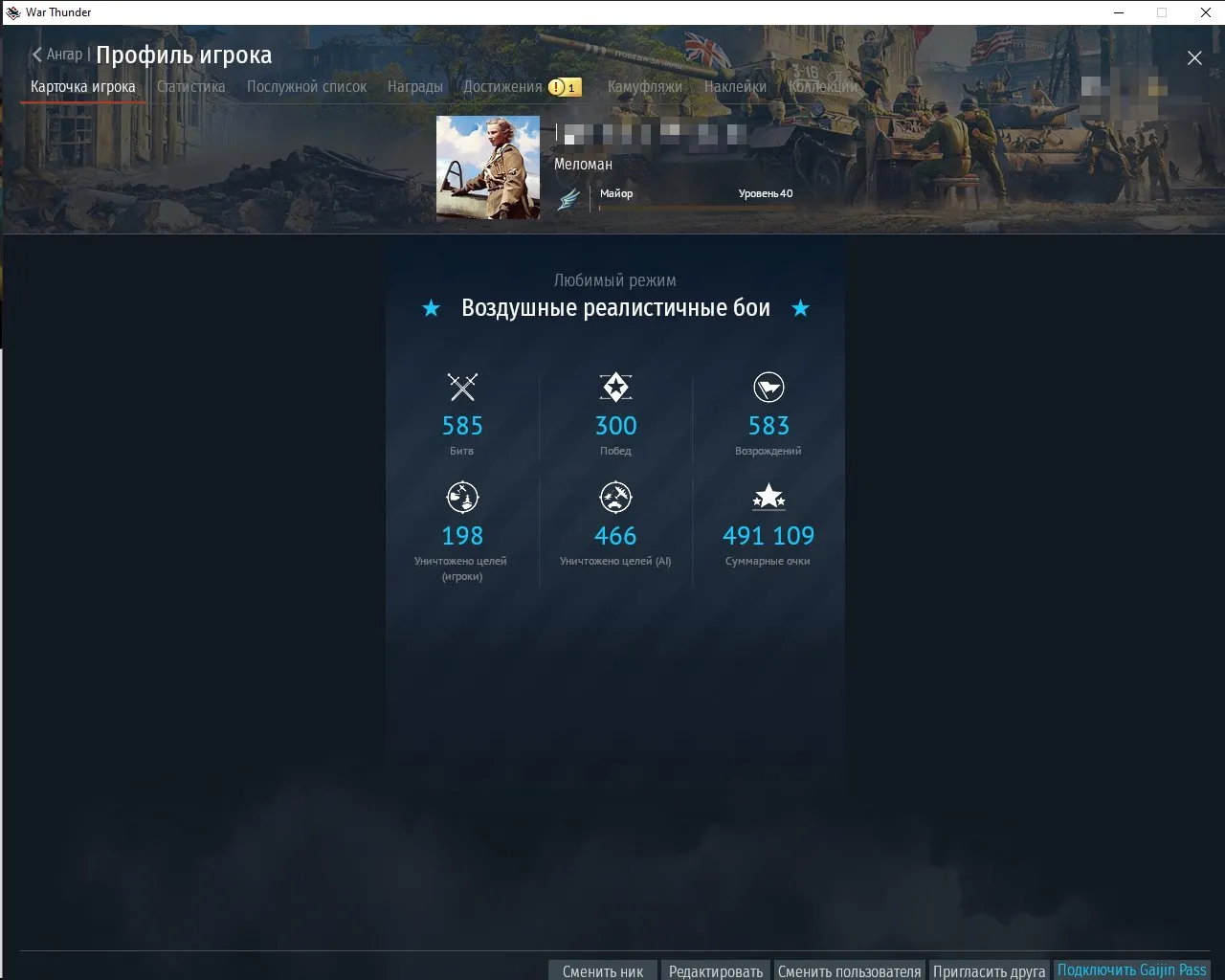Screen dimensions: 1225x980
Task: Click the 466 AI kills value
Action: point(615,536)
